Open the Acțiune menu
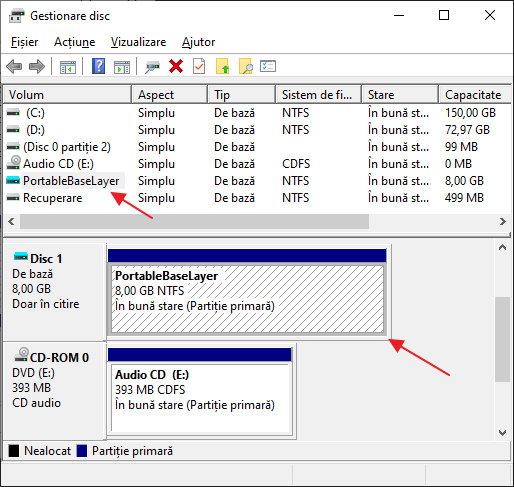The height and width of the screenshot is (487, 514). (x=75, y=42)
